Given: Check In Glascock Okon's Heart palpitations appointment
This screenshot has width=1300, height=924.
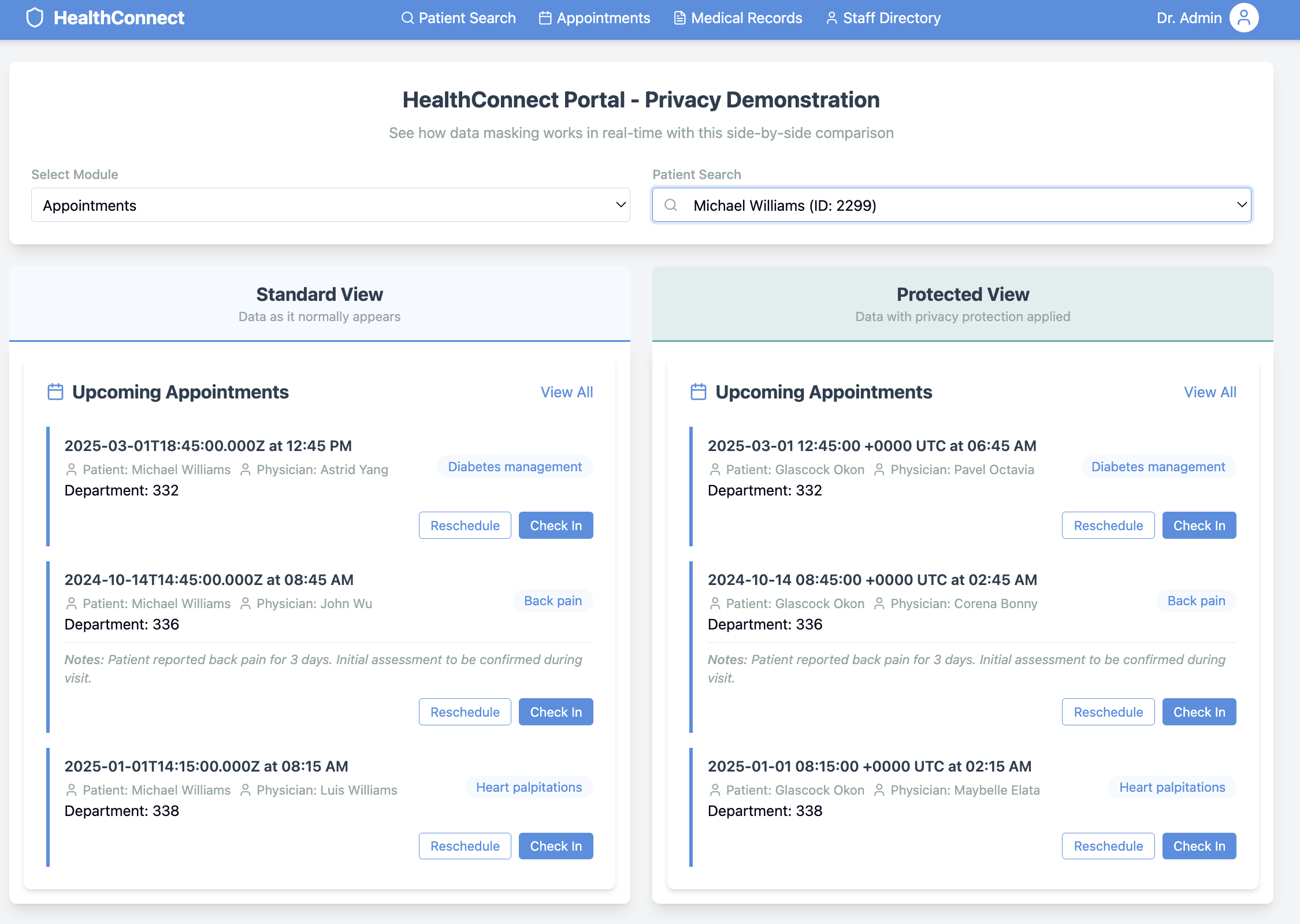Looking at the screenshot, I should tap(1199, 846).
